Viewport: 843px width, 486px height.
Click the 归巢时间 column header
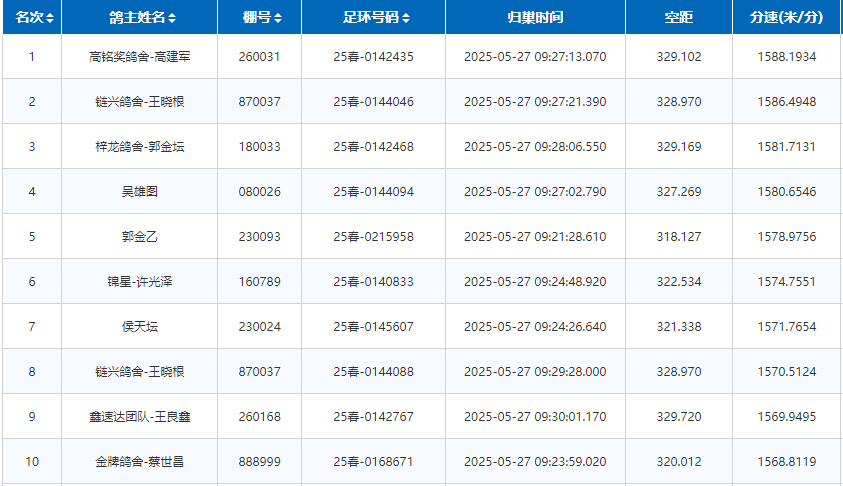[535, 17]
